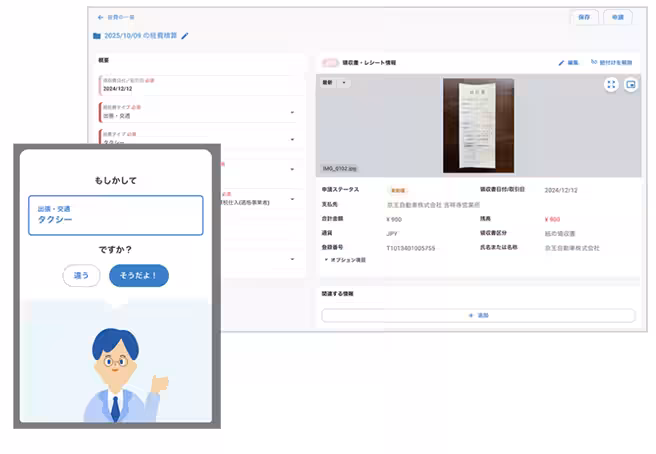656x454 pixels.
Task: Open the 出張・交通 expense type dropdown
Action: (197, 112)
